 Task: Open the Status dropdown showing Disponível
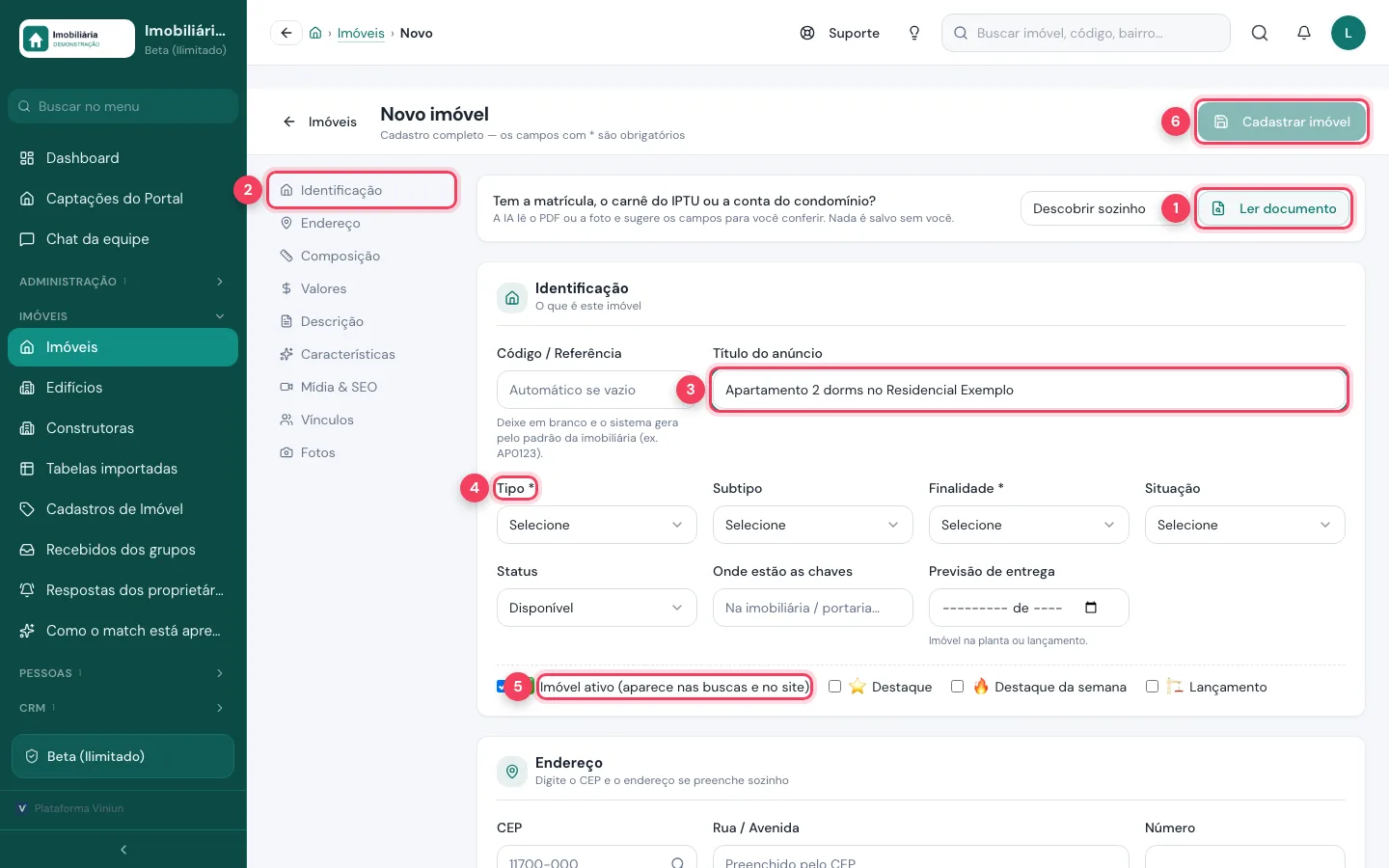pyautogui.click(x=597, y=608)
